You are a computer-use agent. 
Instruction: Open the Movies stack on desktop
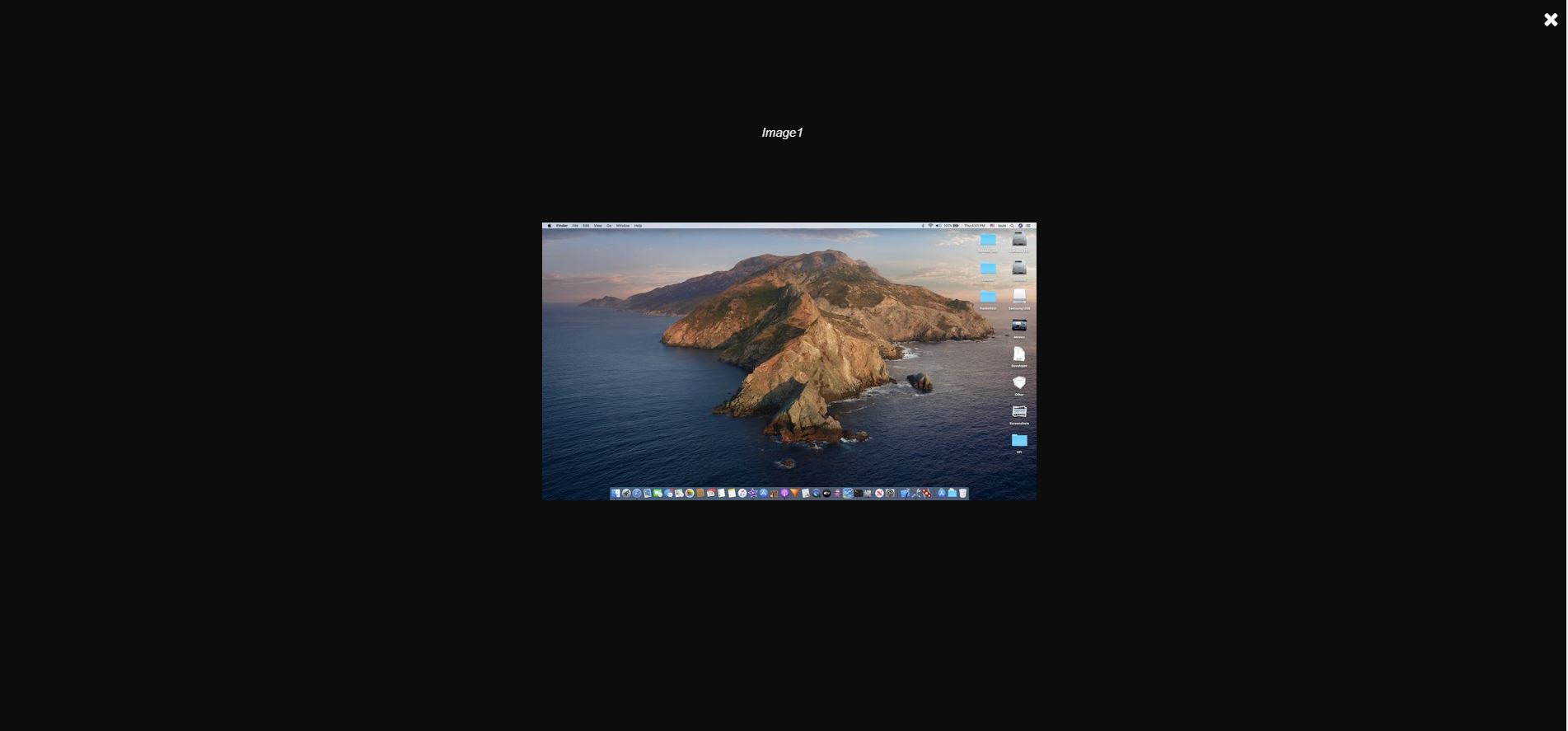pos(1019,326)
